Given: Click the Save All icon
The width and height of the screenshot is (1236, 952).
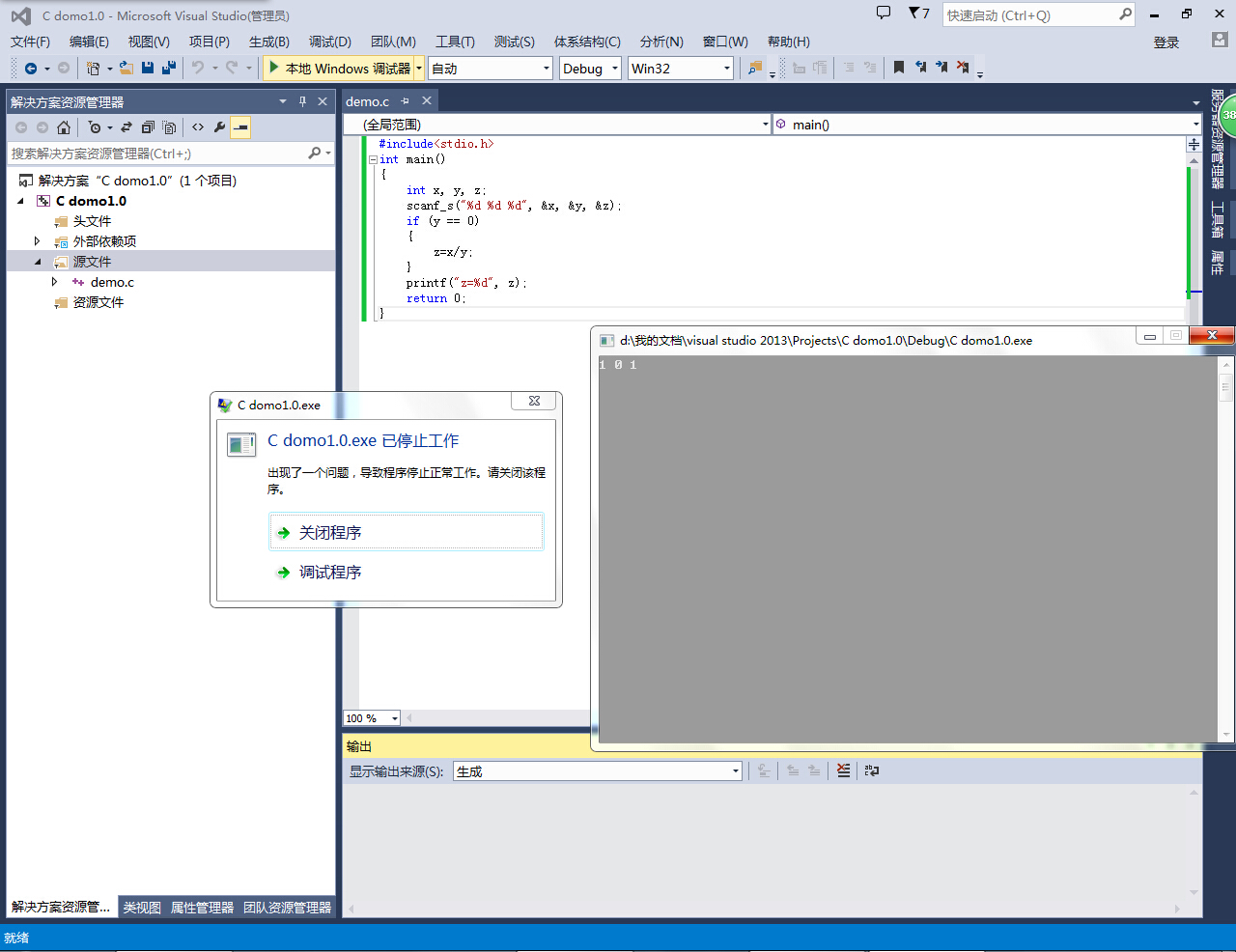Looking at the screenshot, I should click(169, 68).
